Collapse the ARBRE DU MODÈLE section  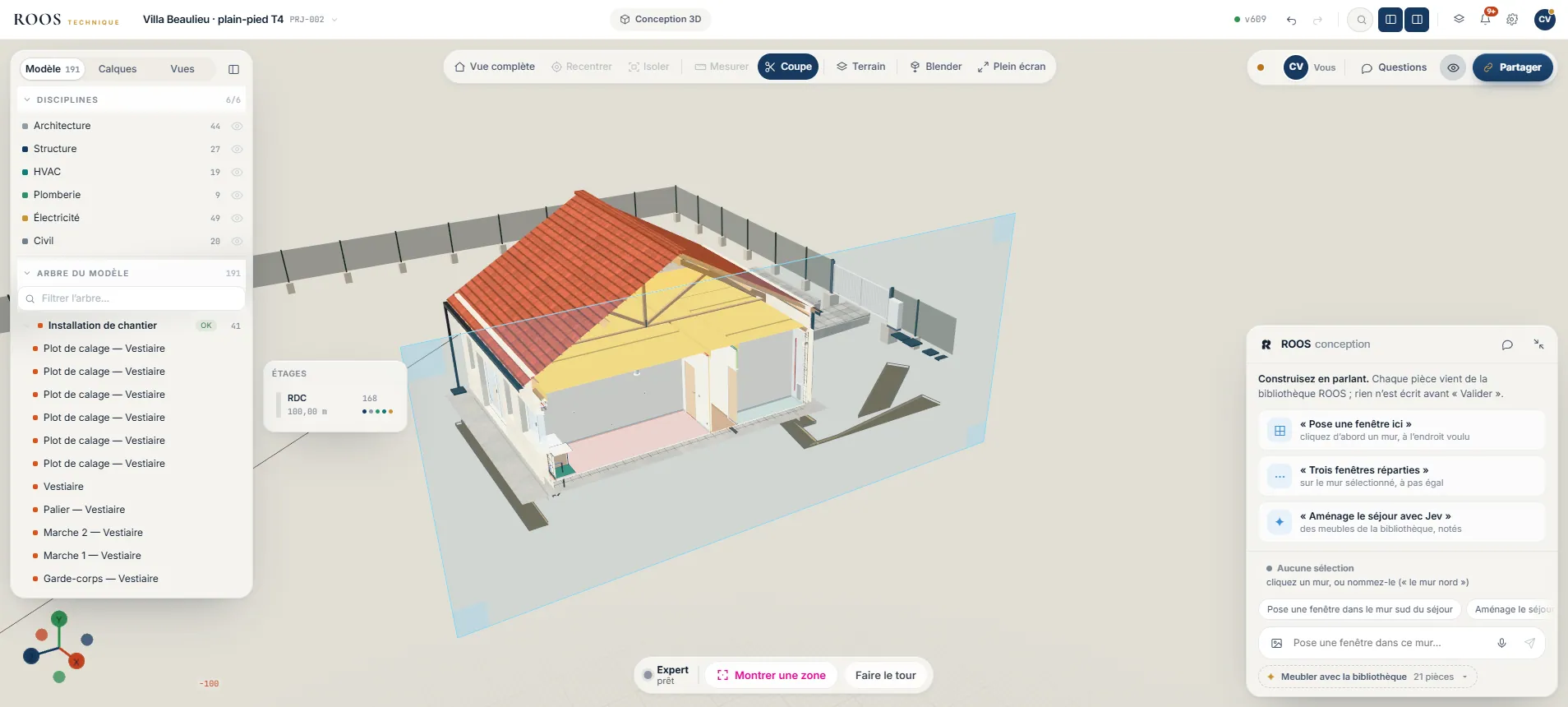pyautogui.click(x=27, y=273)
